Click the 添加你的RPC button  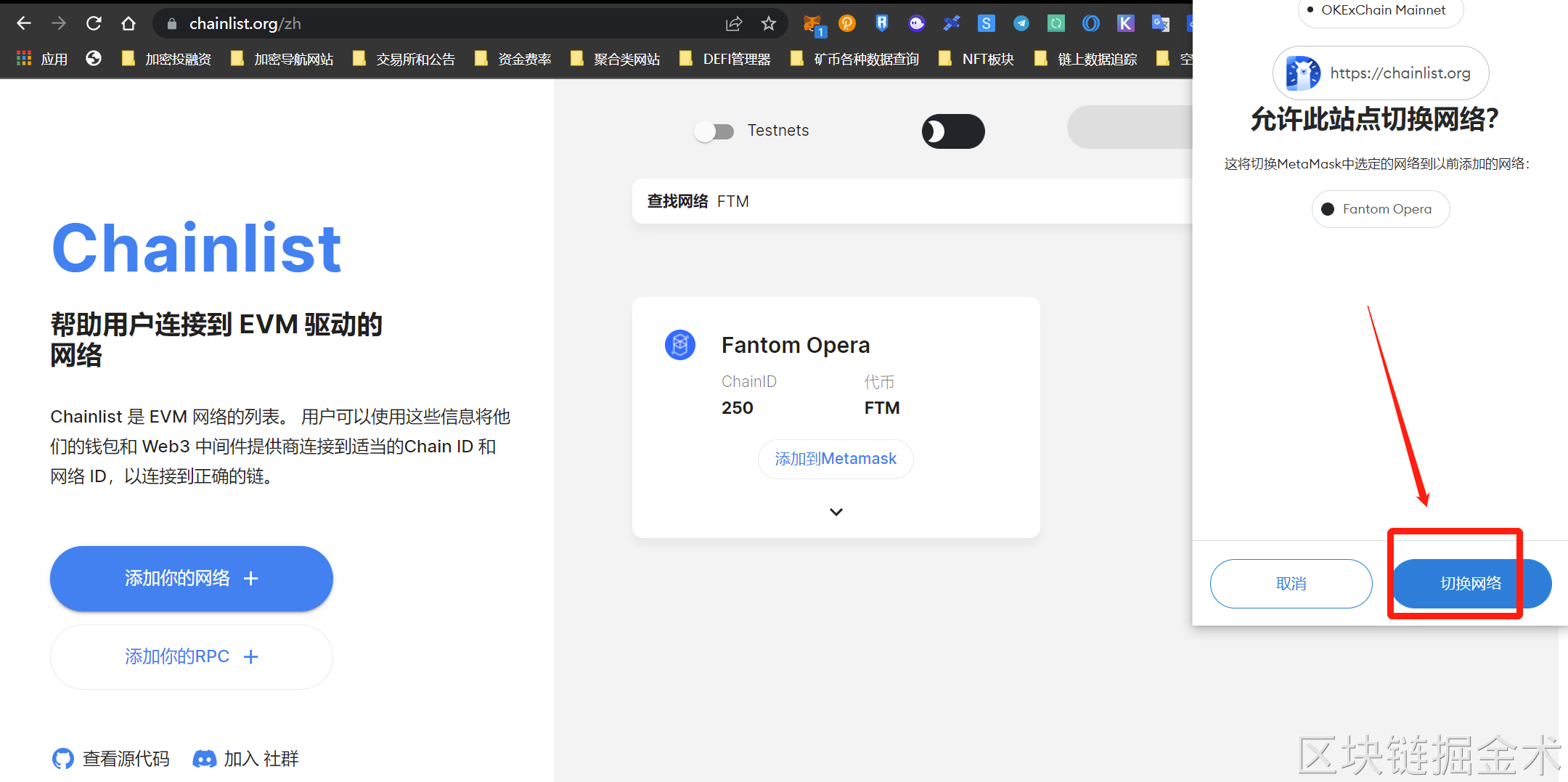click(x=192, y=657)
